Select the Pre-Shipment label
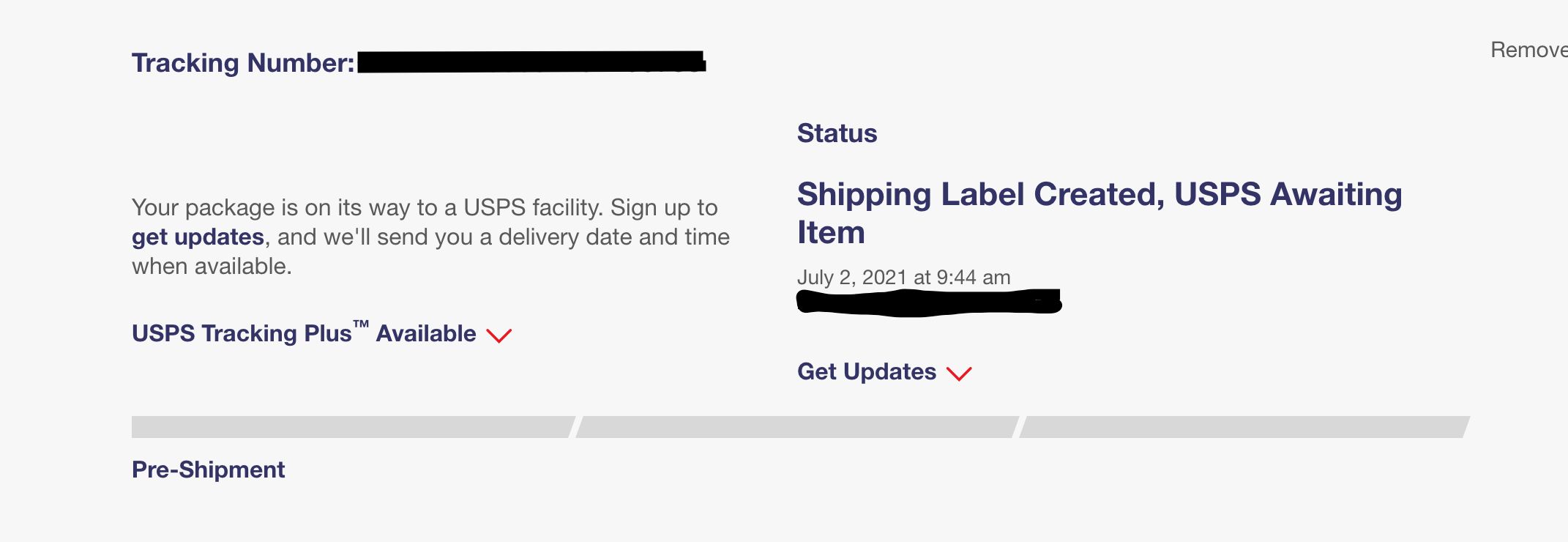 tap(207, 469)
